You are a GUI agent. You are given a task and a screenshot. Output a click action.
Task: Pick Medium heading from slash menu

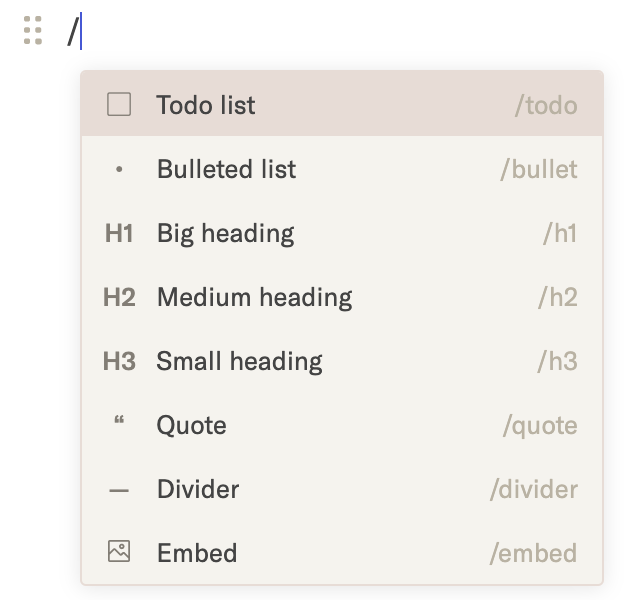[254, 297]
